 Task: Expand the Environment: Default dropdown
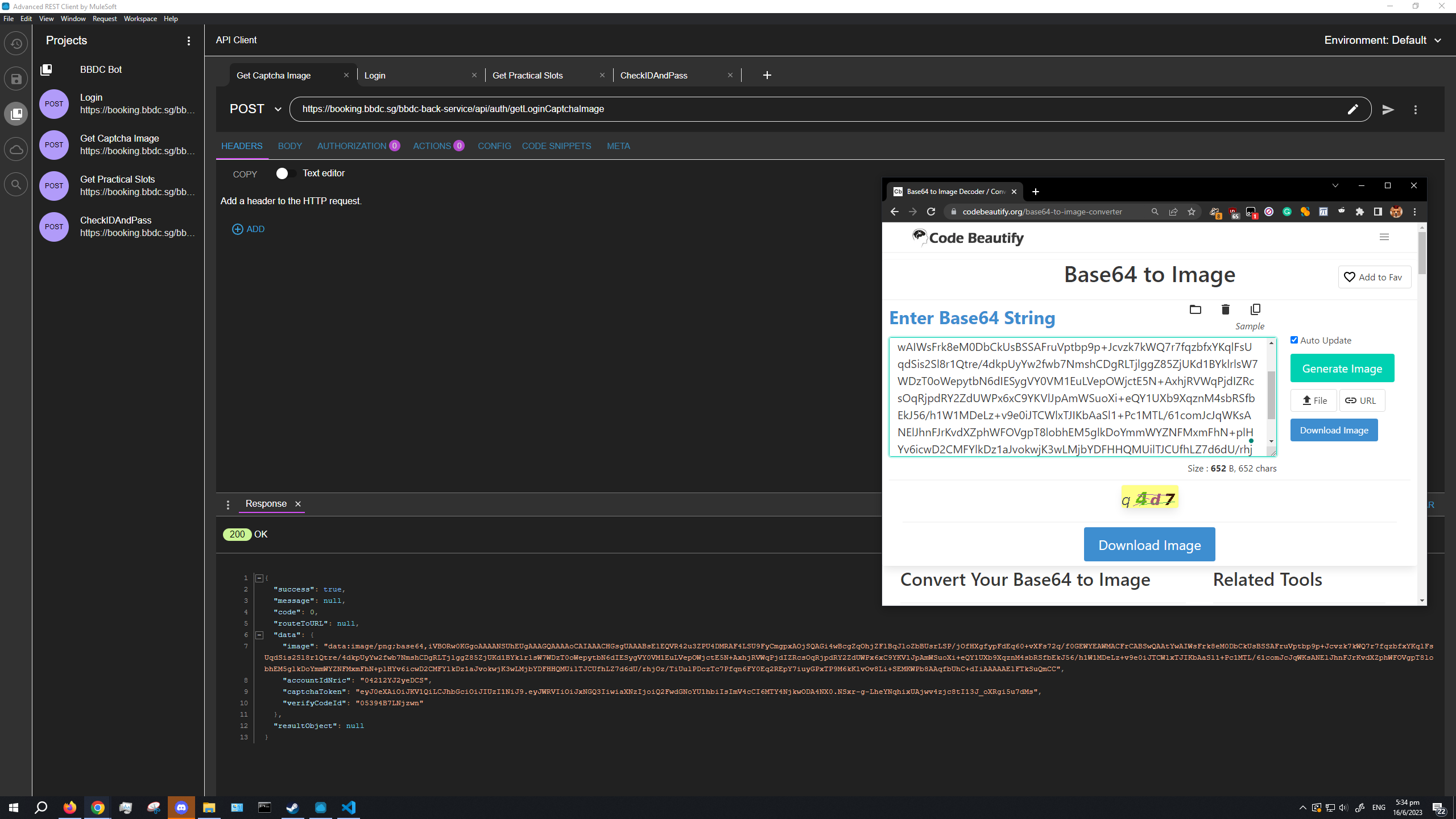click(x=1382, y=40)
